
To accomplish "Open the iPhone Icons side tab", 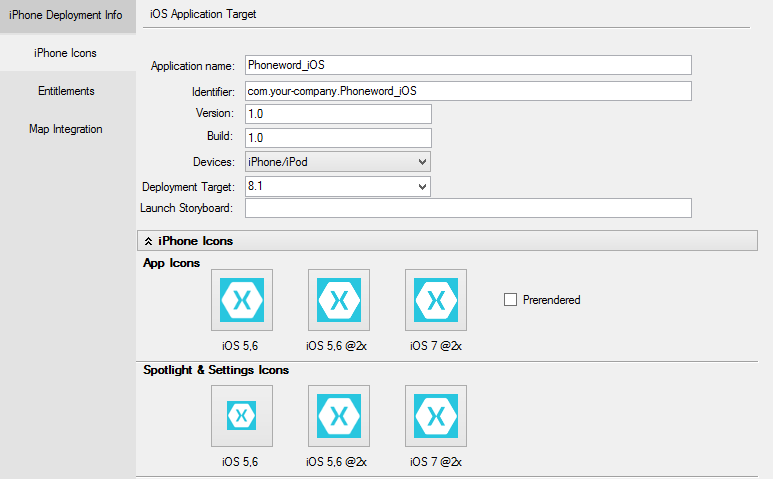I will (x=66, y=53).
